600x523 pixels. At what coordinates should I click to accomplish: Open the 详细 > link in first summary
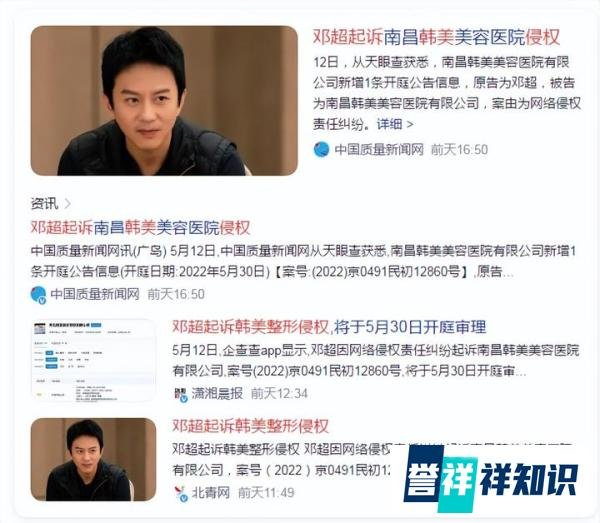pyautogui.click(x=395, y=124)
